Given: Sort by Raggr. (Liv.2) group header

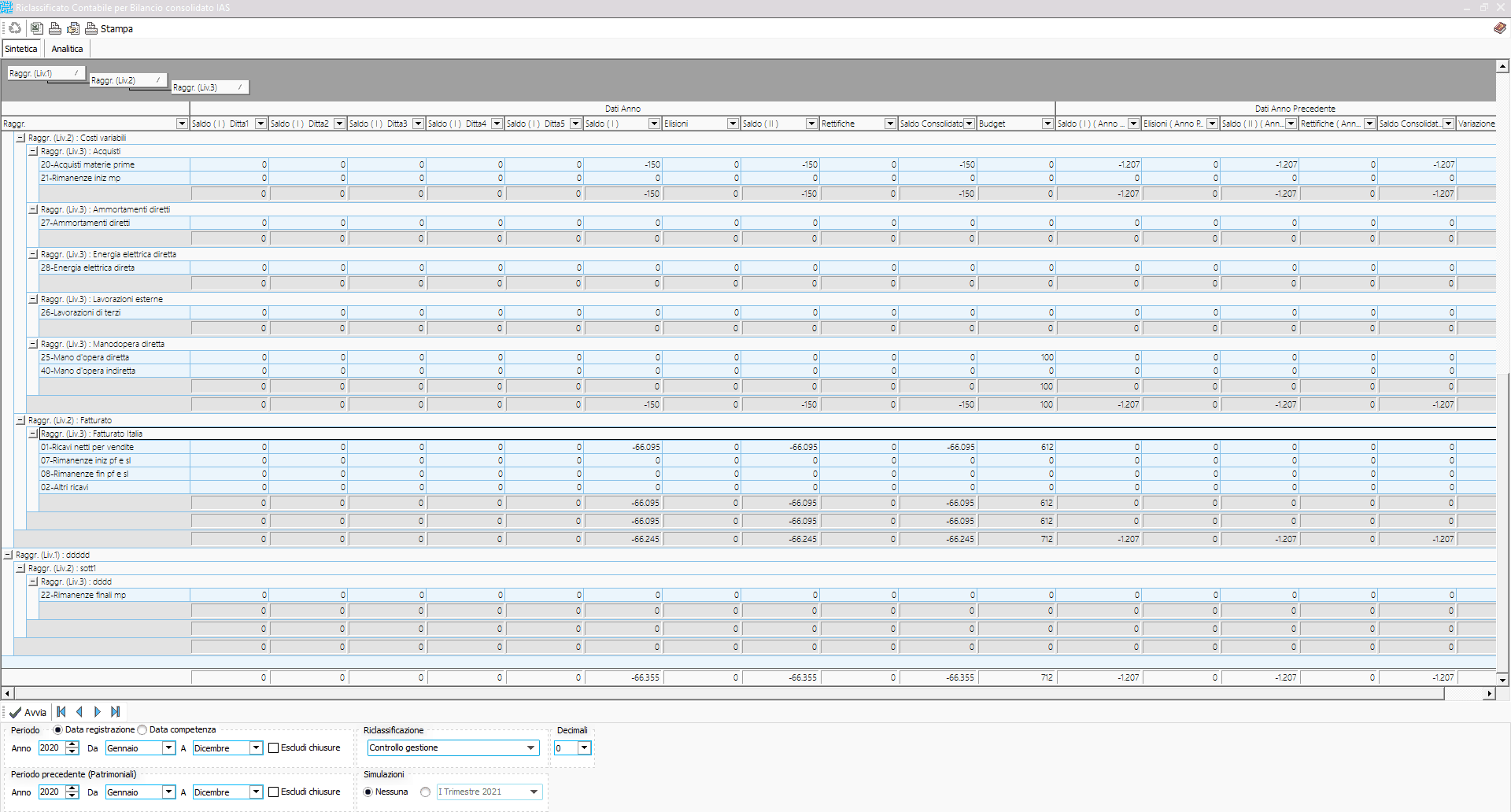Looking at the screenshot, I should (x=128, y=80).
